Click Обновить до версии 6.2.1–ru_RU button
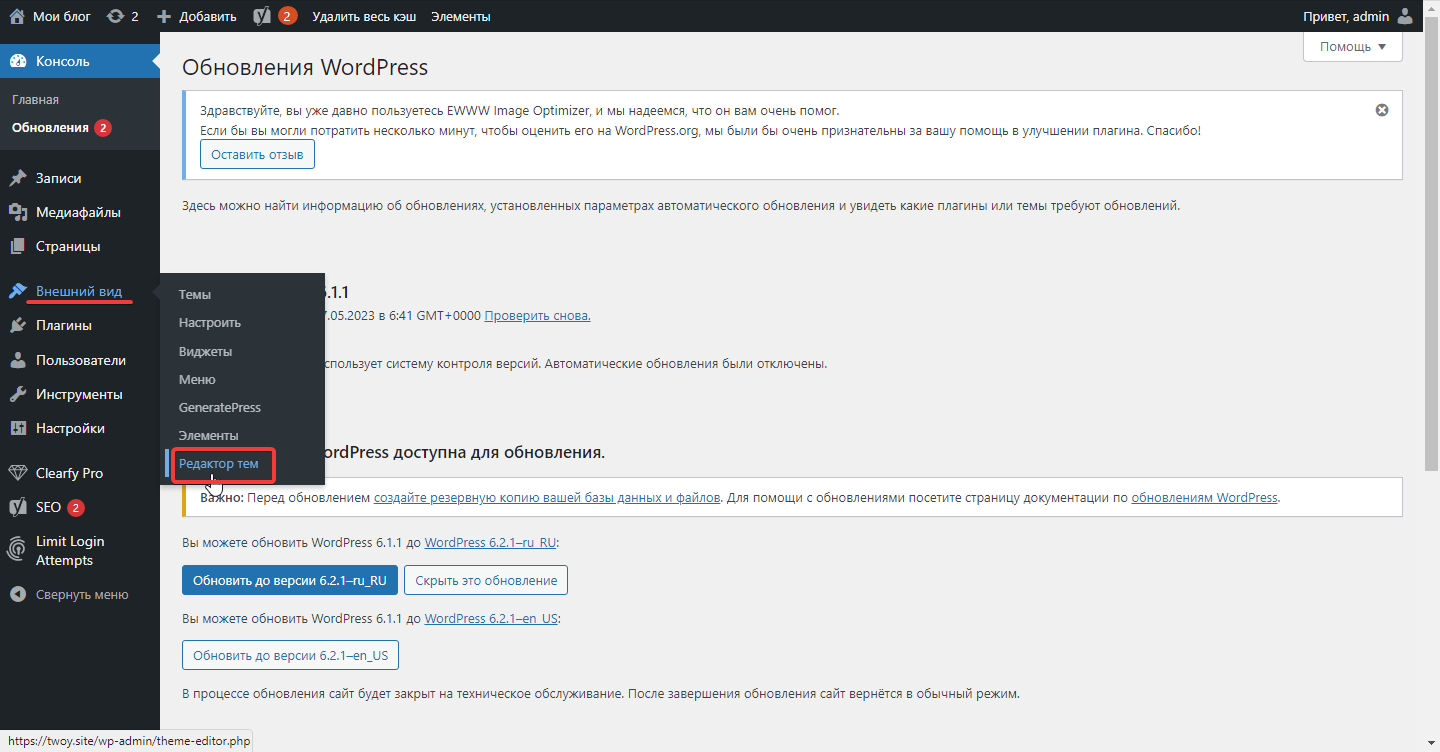This screenshot has width=1440, height=752. (x=290, y=580)
